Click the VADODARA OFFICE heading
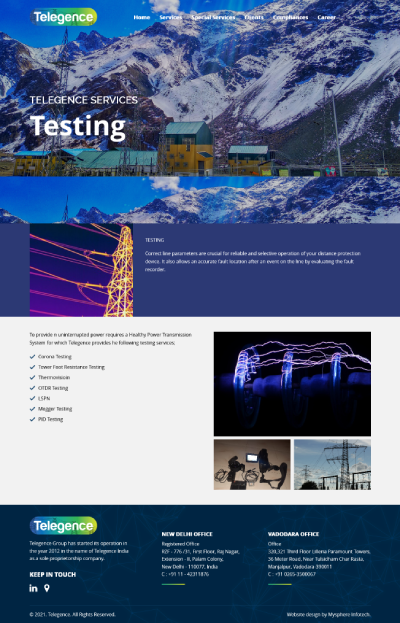Screen dimensions: 400x623 coord(294,534)
